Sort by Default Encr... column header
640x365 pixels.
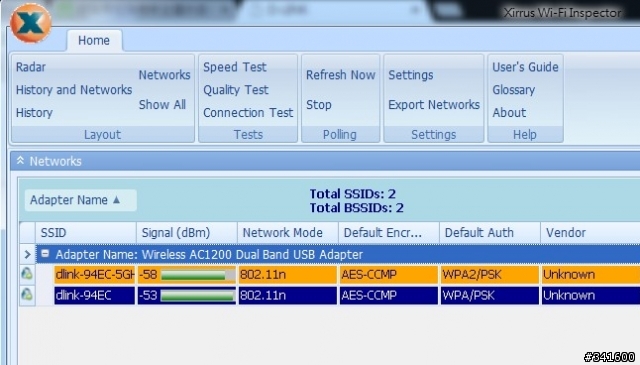[389, 233]
